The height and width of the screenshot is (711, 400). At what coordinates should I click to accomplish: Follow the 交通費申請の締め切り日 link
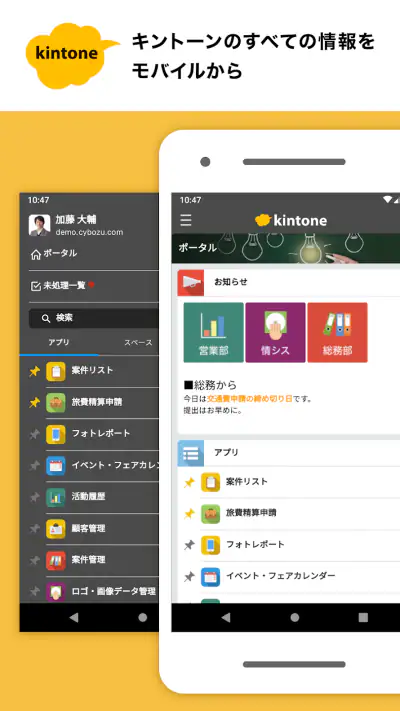coord(250,399)
